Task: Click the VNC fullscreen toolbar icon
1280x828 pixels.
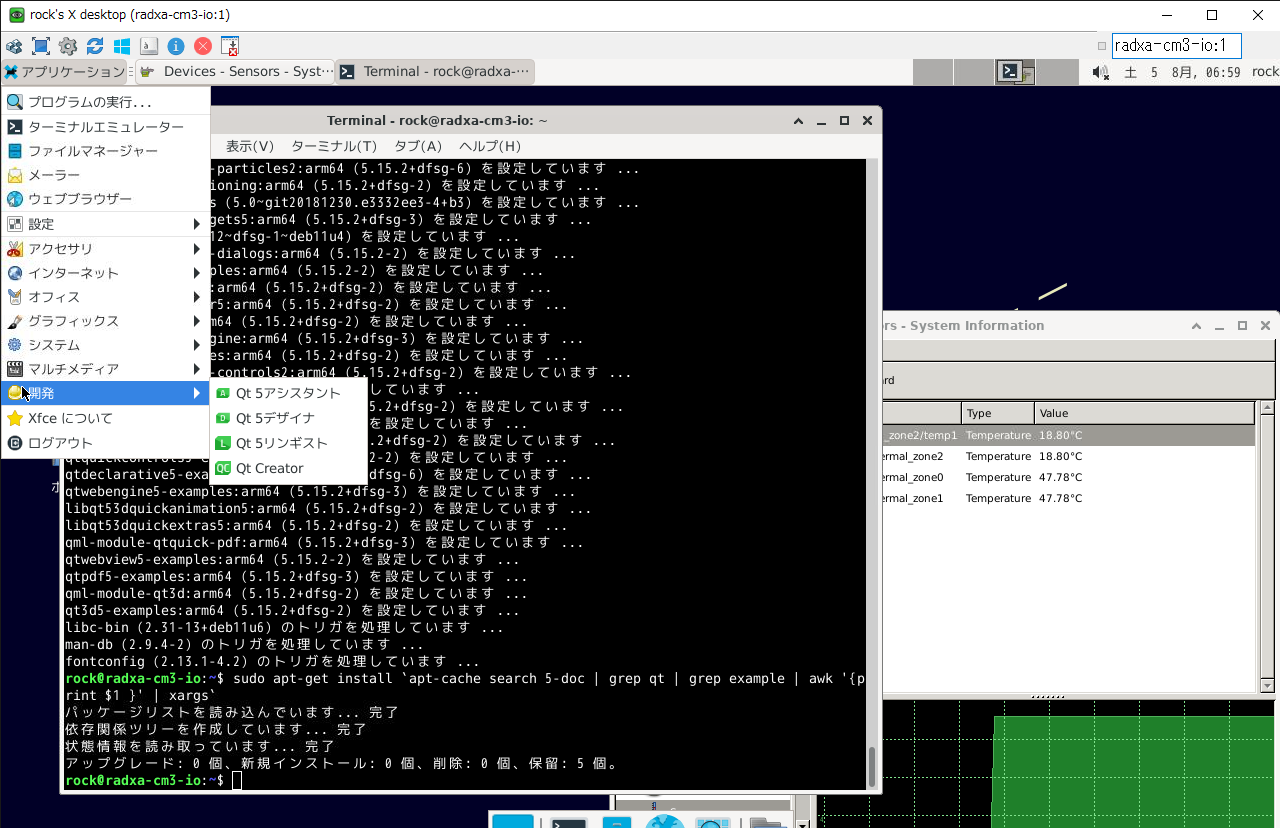Action: pos(41,46)
